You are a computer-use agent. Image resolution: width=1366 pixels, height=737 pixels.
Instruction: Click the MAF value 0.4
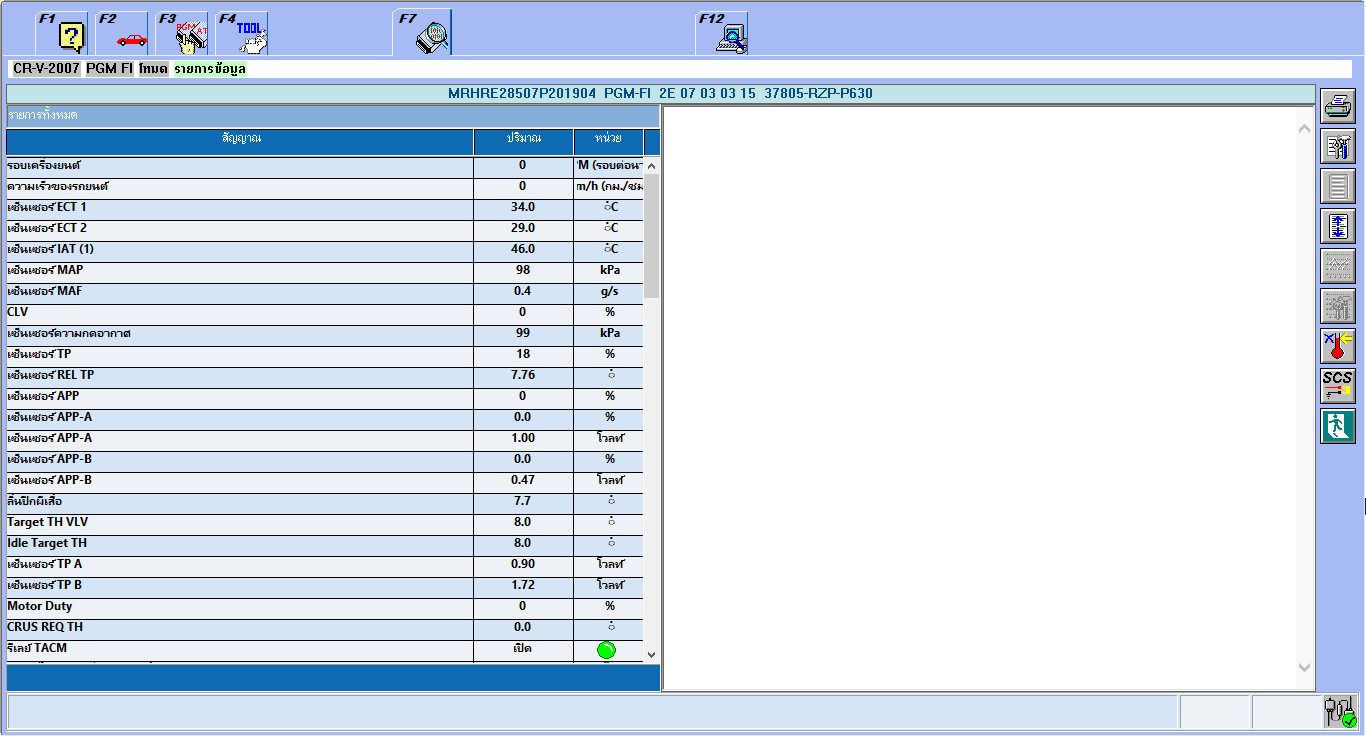[523, 292]
